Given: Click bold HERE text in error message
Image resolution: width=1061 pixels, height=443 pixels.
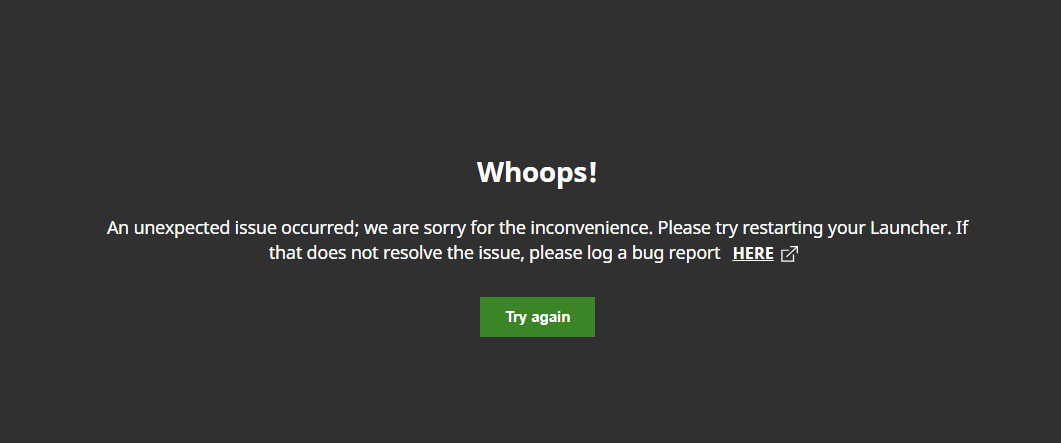Looking at the screenshot, I should coord(752,254).
